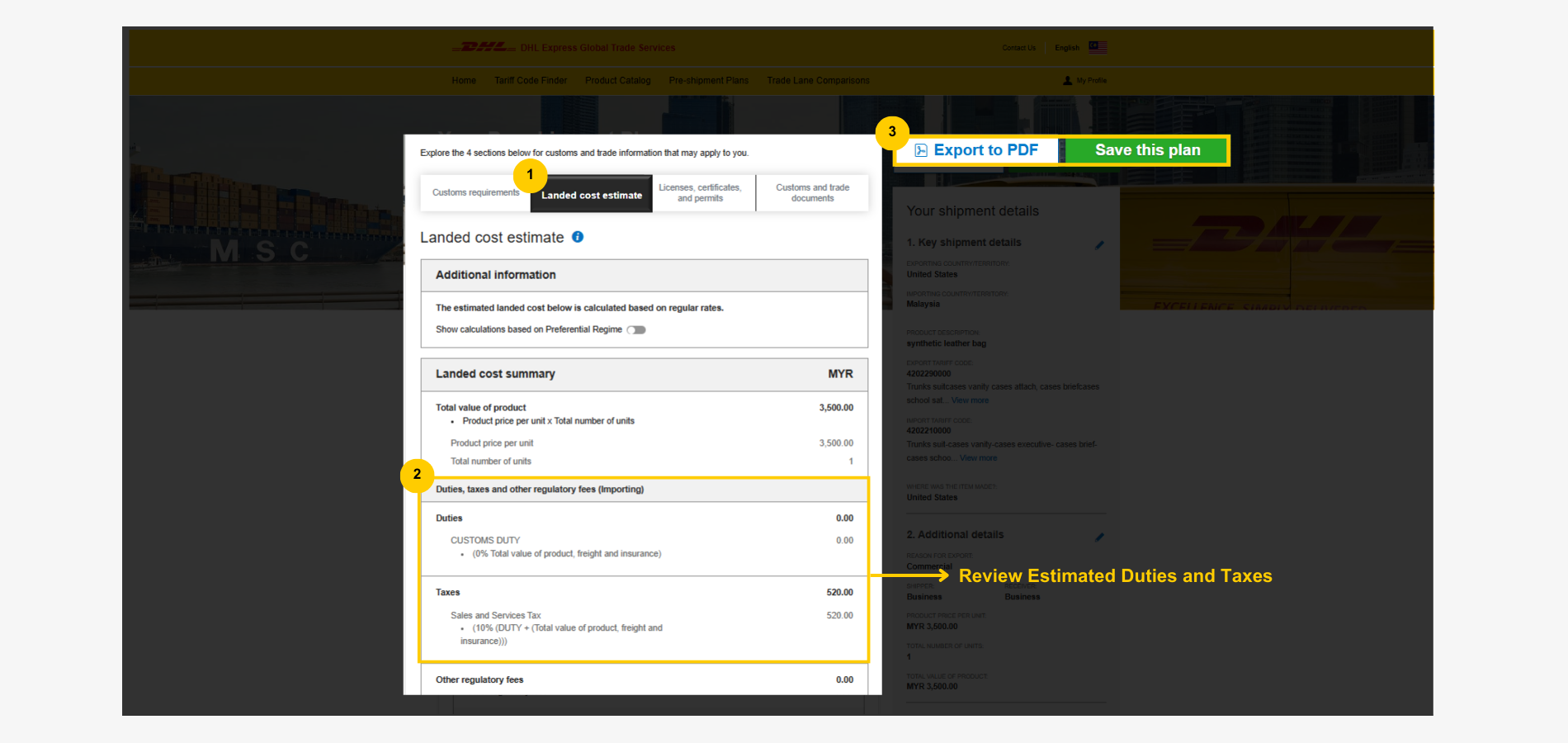
Task: Click export tariff code 4202290000
Action: click(928, 374)
